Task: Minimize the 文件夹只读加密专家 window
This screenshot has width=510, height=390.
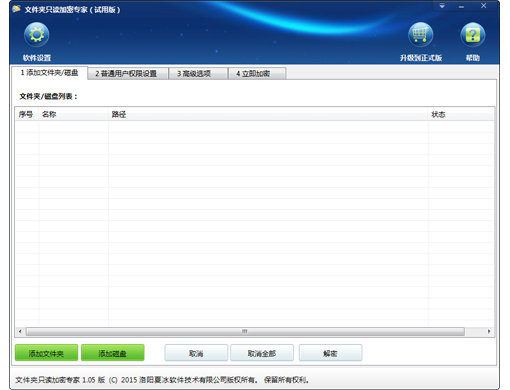Action: pyautogui.click(x=461, y=7)
